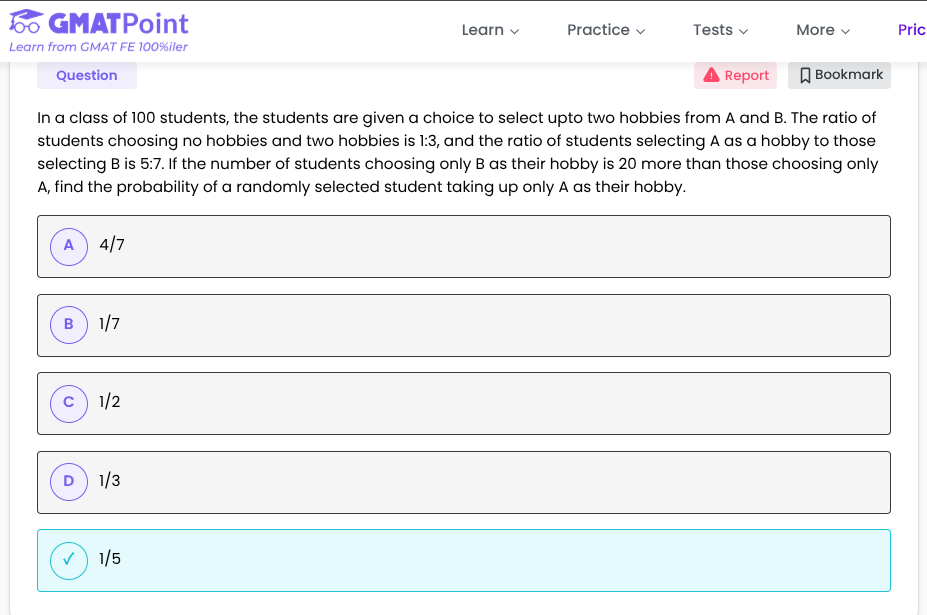Click the Bookmark ribbon icon

(805, 75)
